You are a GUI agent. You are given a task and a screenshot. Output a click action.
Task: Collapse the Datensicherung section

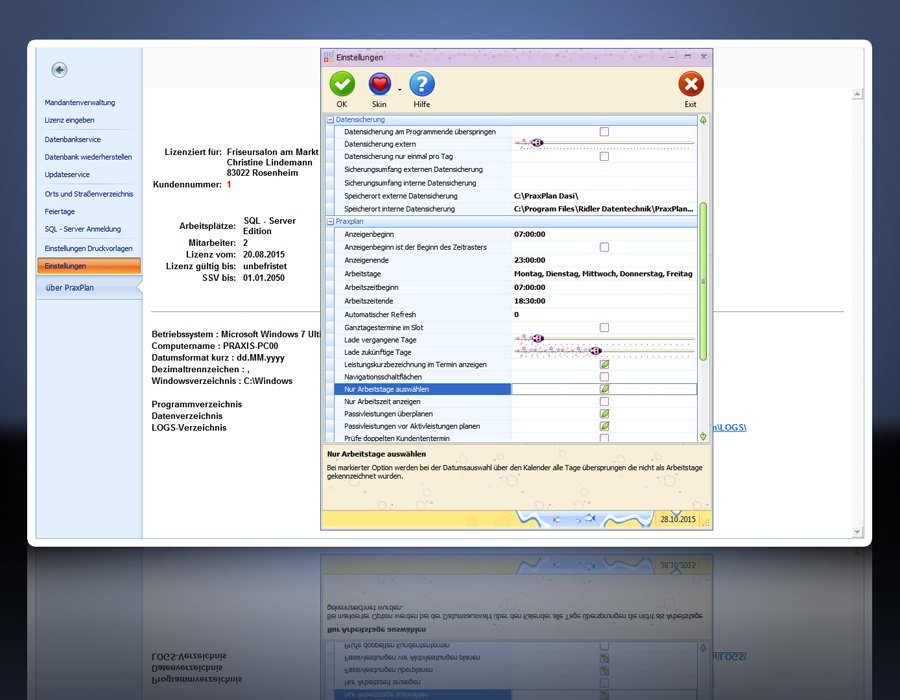tap(330, 120)
